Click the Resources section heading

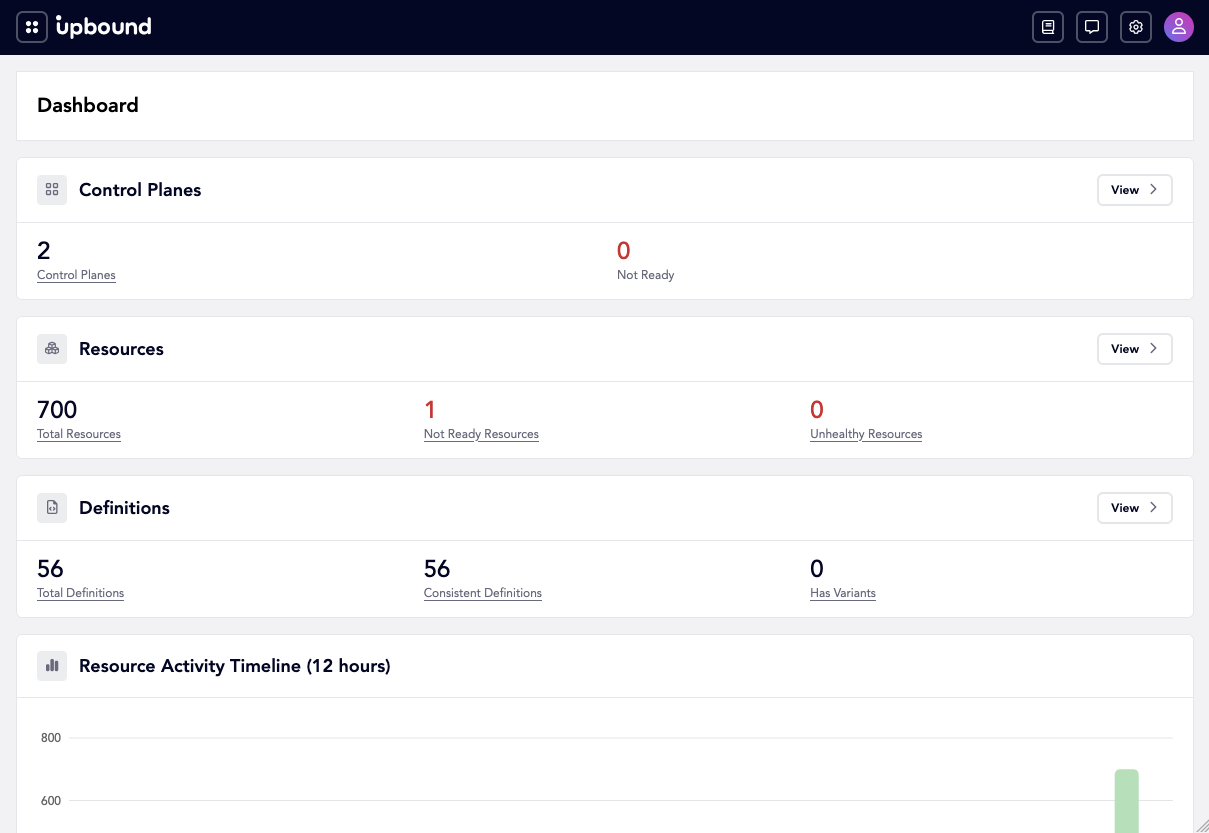(x=121, y=349)
